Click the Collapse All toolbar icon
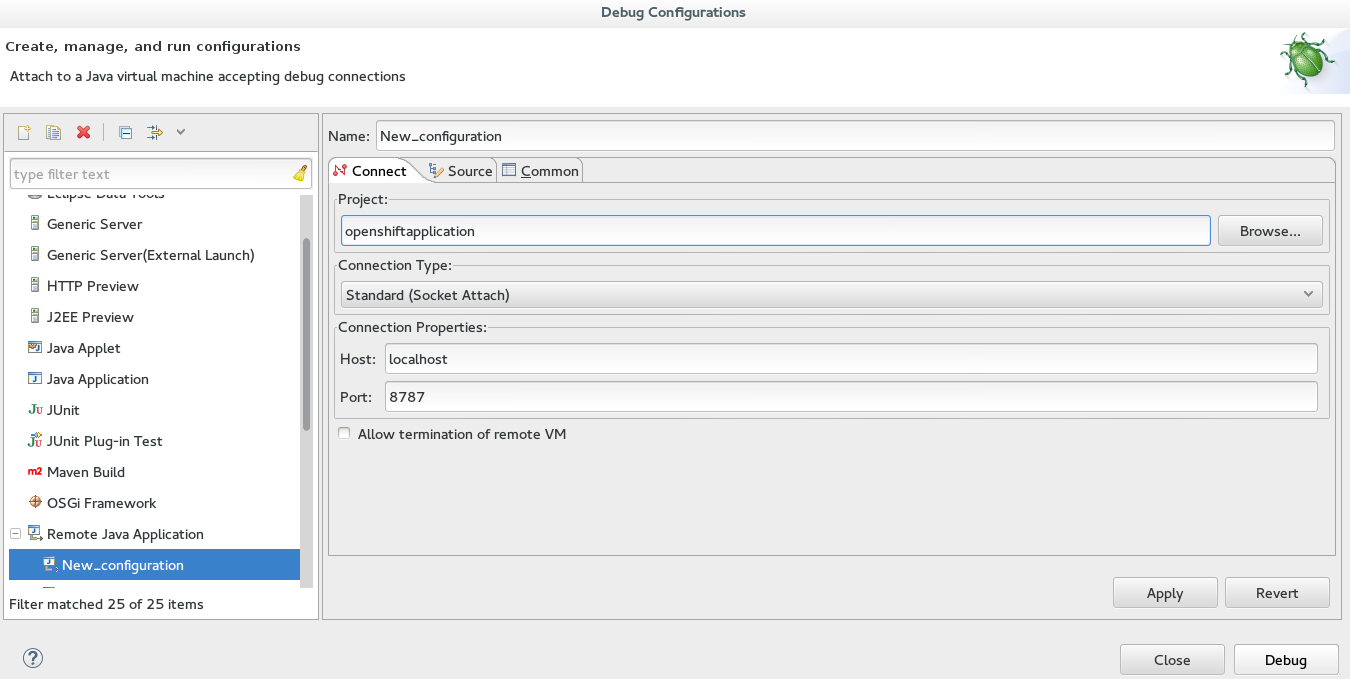Image resolution: width=1350 pixels, height=679 pixels. tap(125, 132)
